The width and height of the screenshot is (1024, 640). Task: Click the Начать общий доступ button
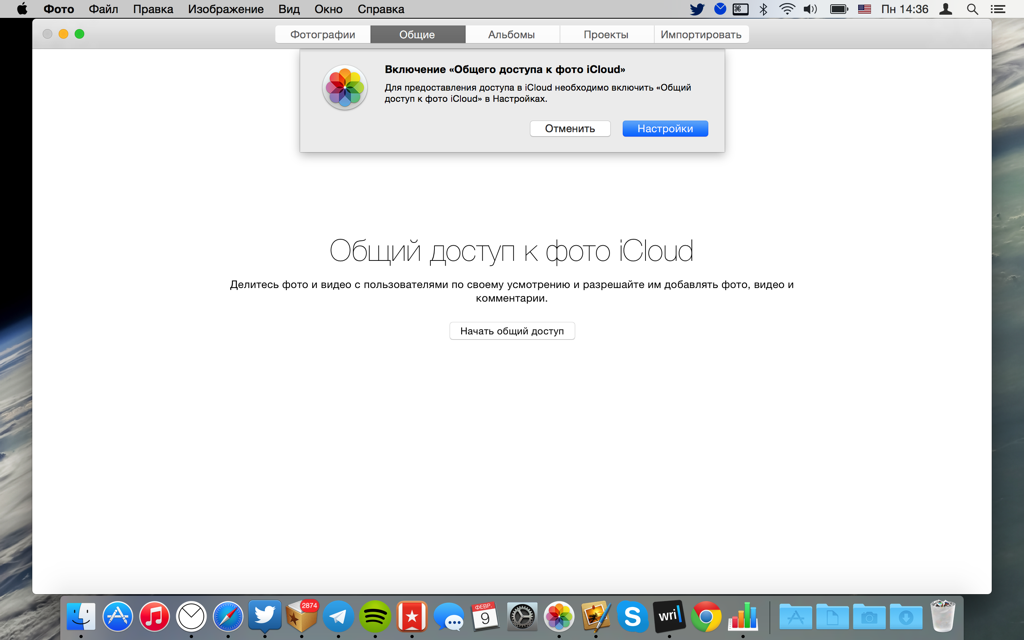[x=512, y=331]
